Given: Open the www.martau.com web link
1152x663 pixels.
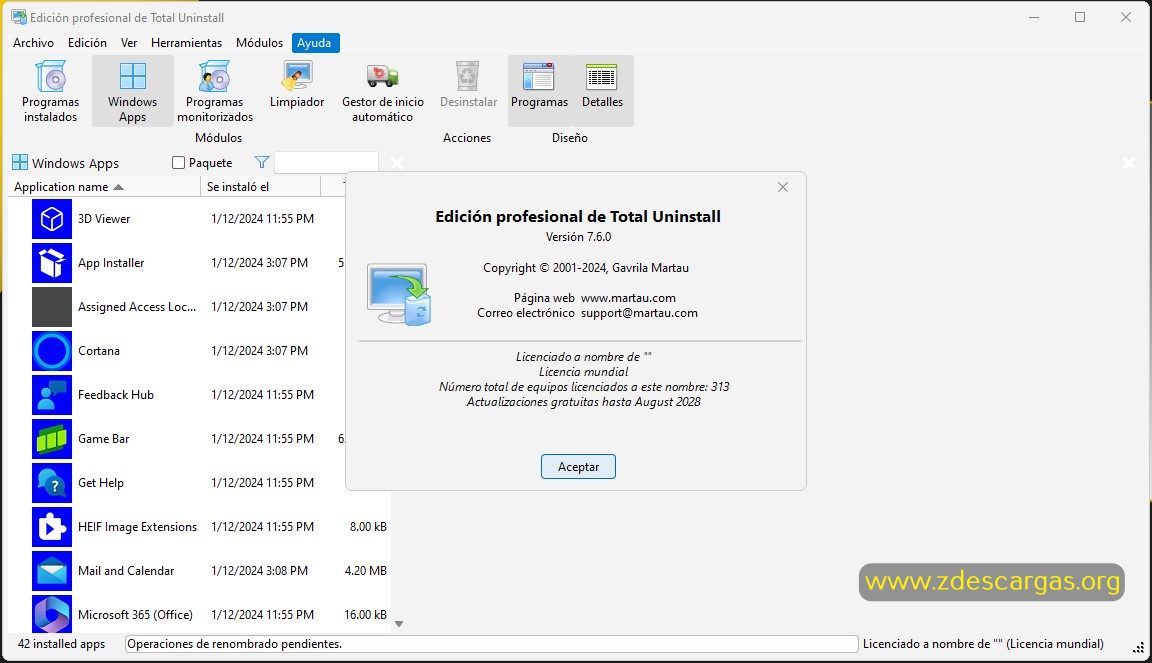Looking at the screenshot, I should pos(628,298).
